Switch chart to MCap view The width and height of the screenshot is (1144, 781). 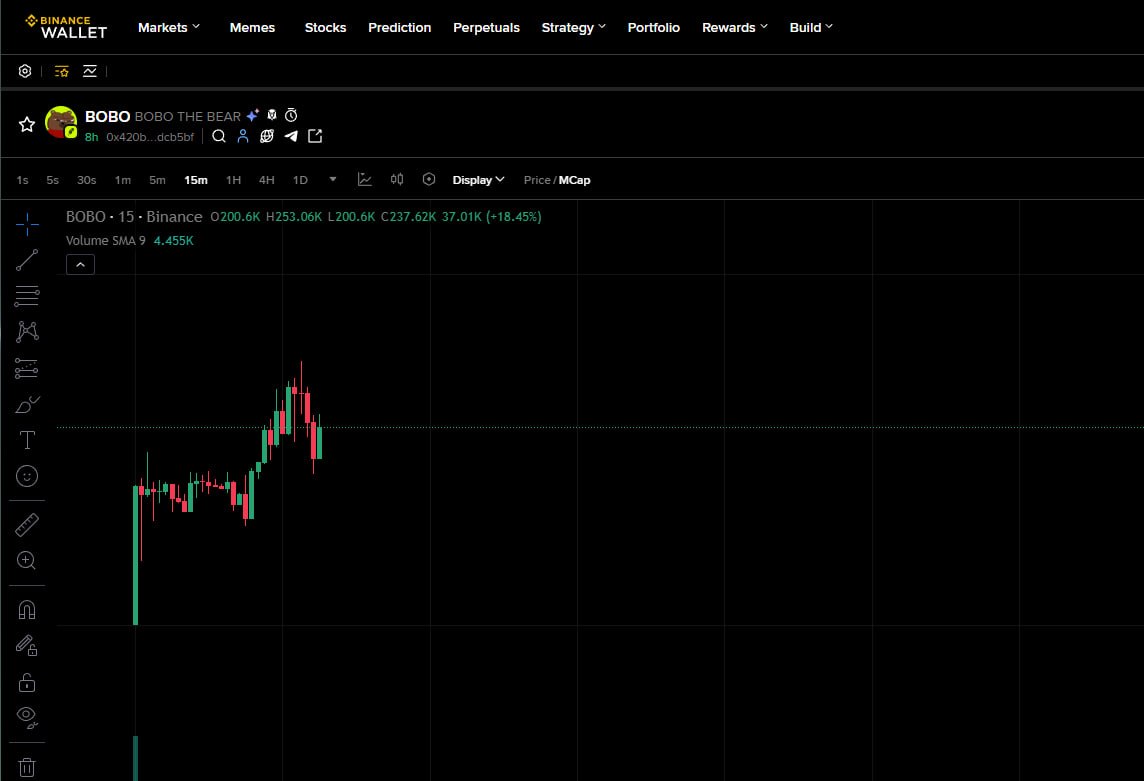[575, 180]
